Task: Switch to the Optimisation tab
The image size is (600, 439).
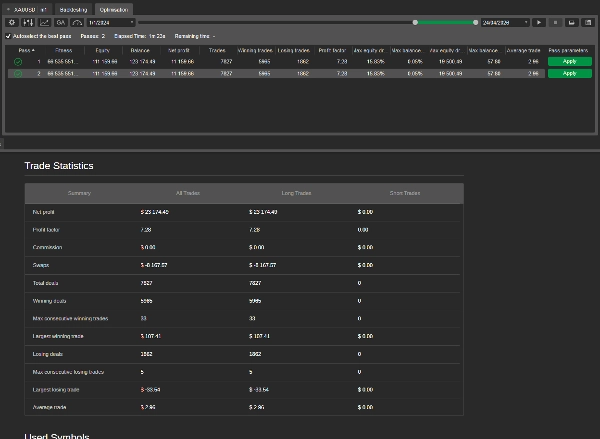Action: point(114,8)
